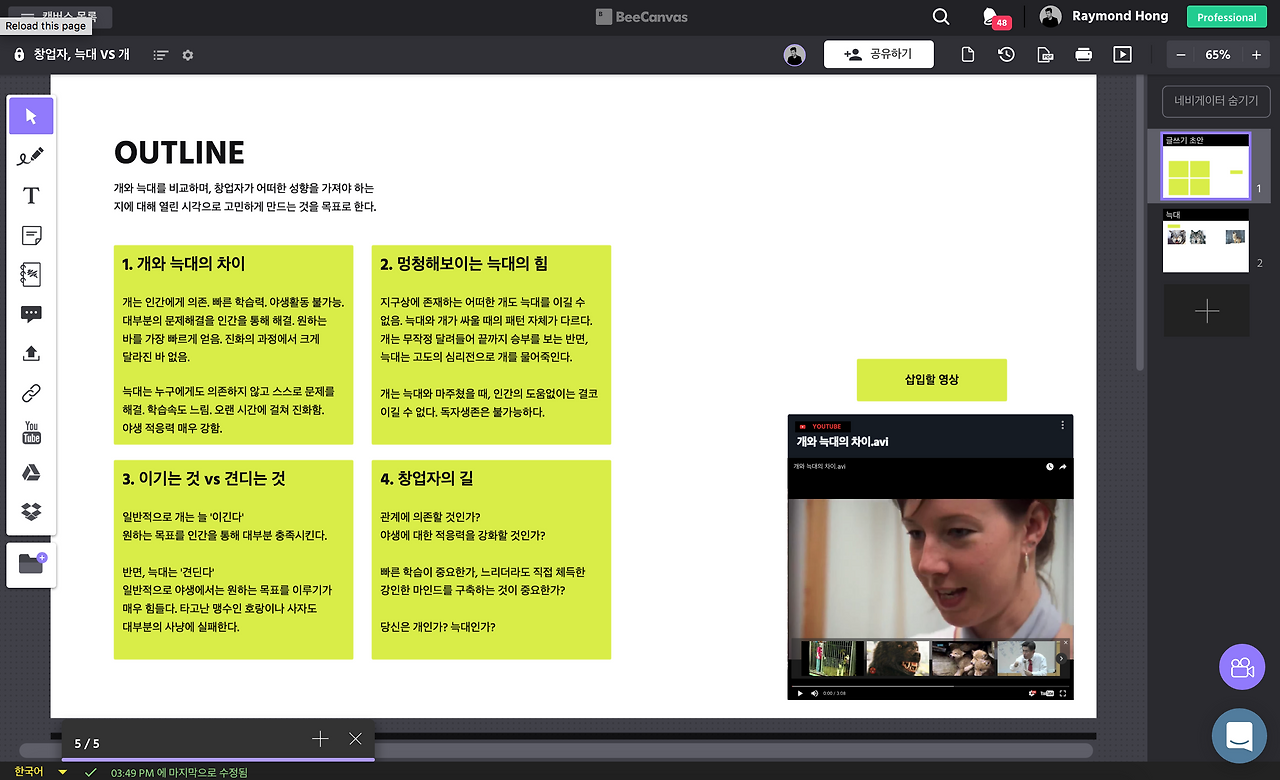The width and height of the screenshot is (1280, 780).
Task: Open the sticky note tool
Action: [31, 236]
